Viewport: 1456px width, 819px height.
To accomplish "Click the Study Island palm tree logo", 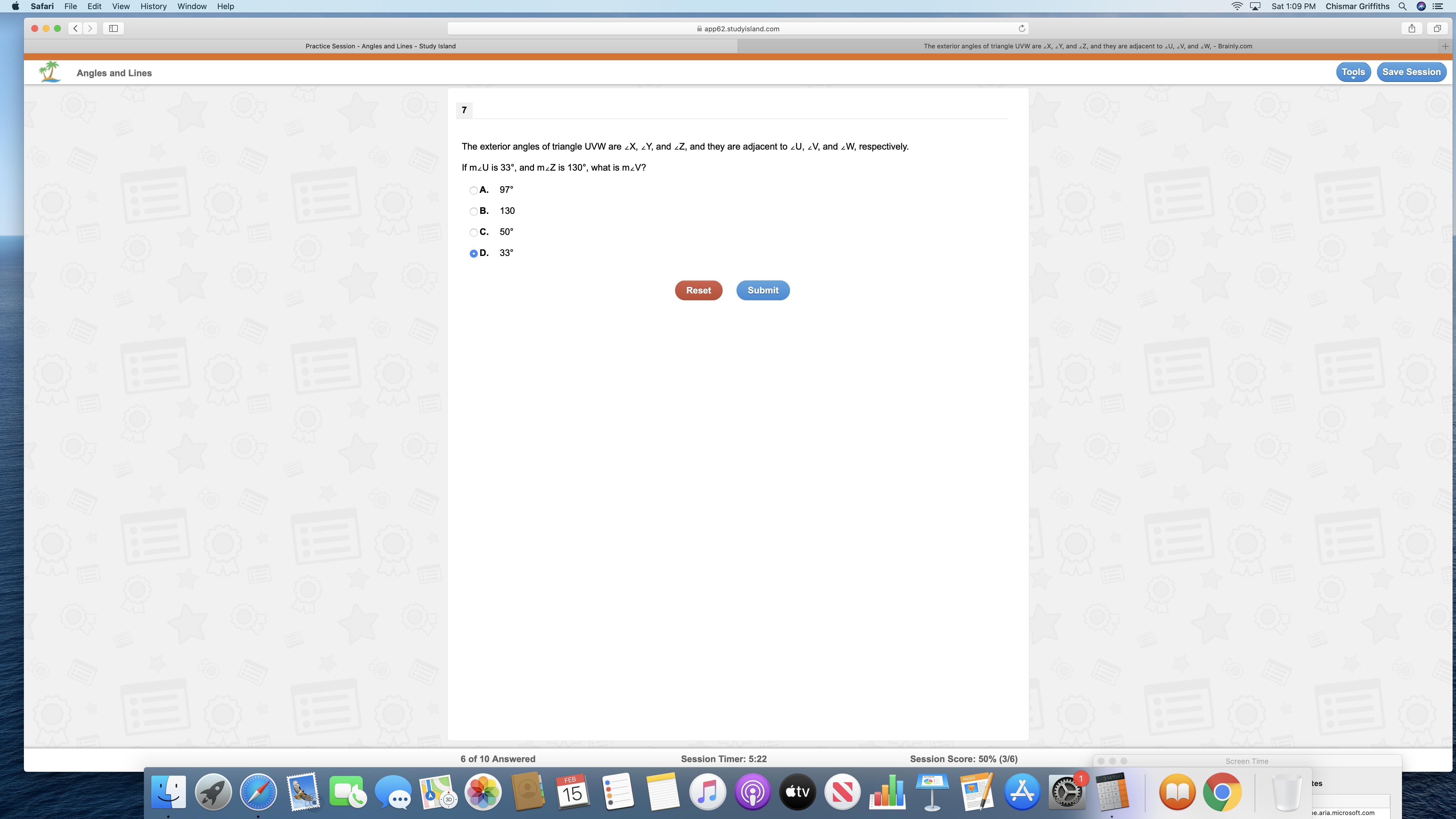I will 50,72.
